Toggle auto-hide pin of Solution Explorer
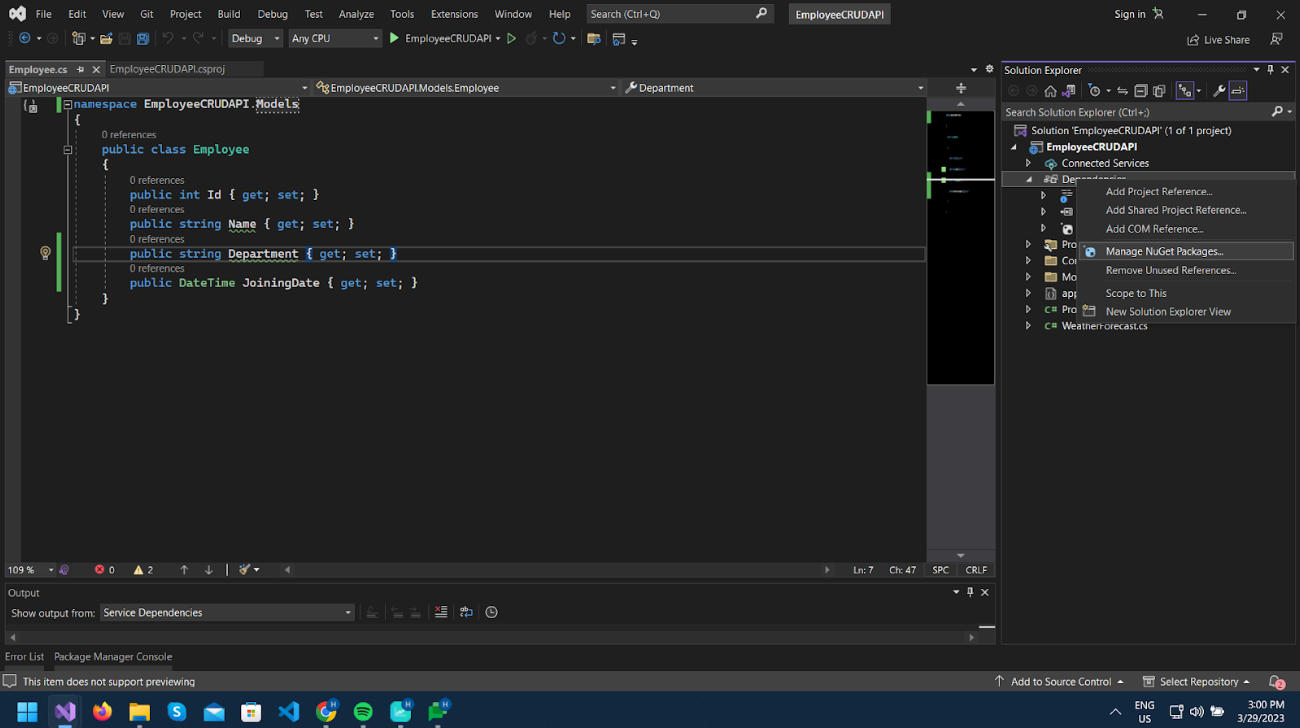This screenshot has width=1300, height=728. click(x=1270, y=70)
